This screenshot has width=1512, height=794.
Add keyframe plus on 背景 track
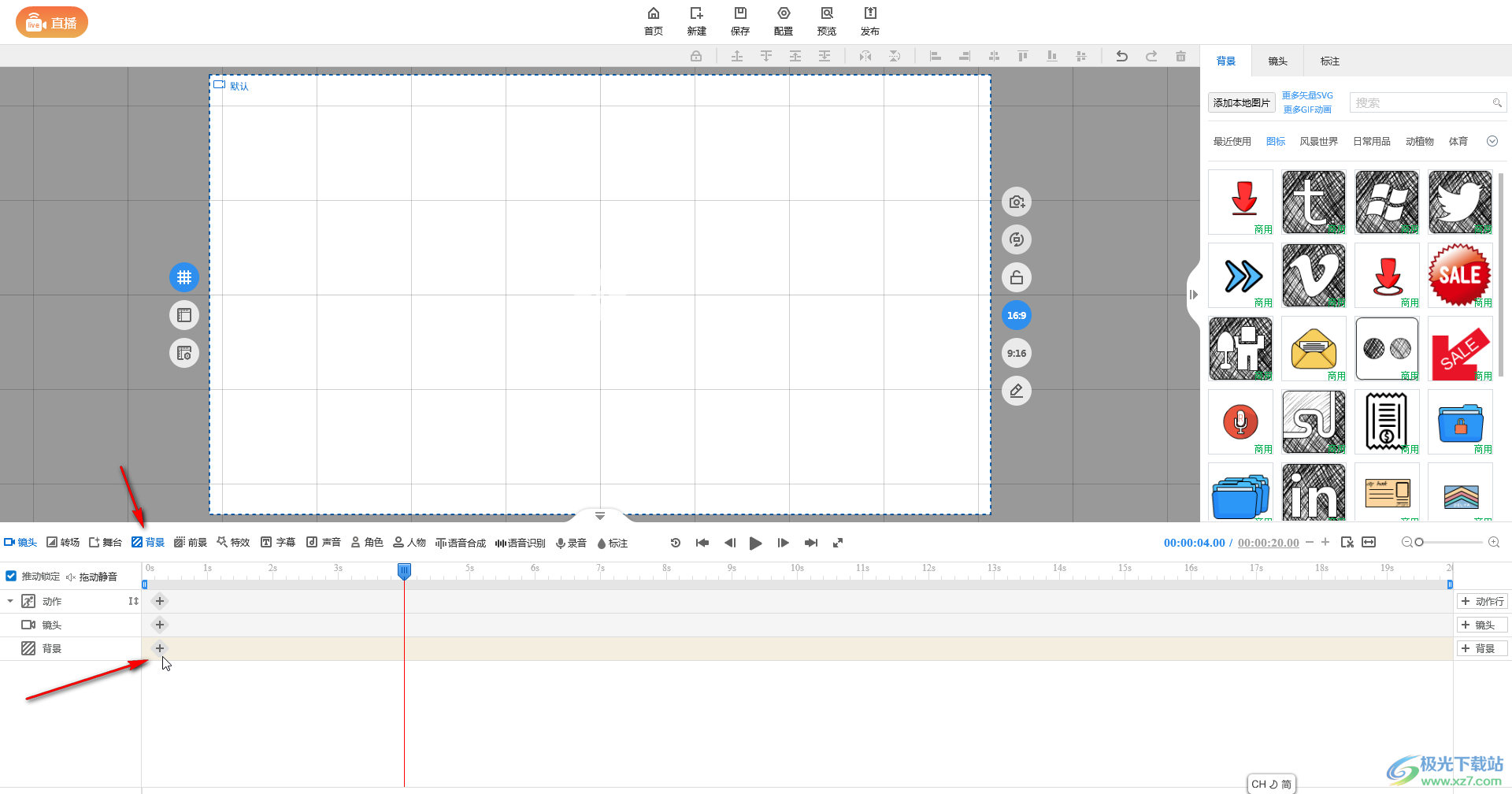coord(160,648)
